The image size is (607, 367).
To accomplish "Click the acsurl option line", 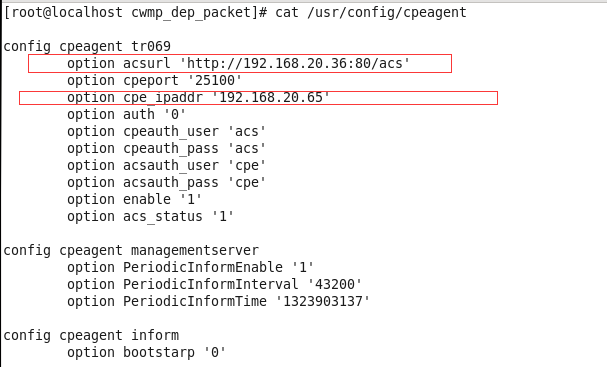I will [x=238, y=63].
